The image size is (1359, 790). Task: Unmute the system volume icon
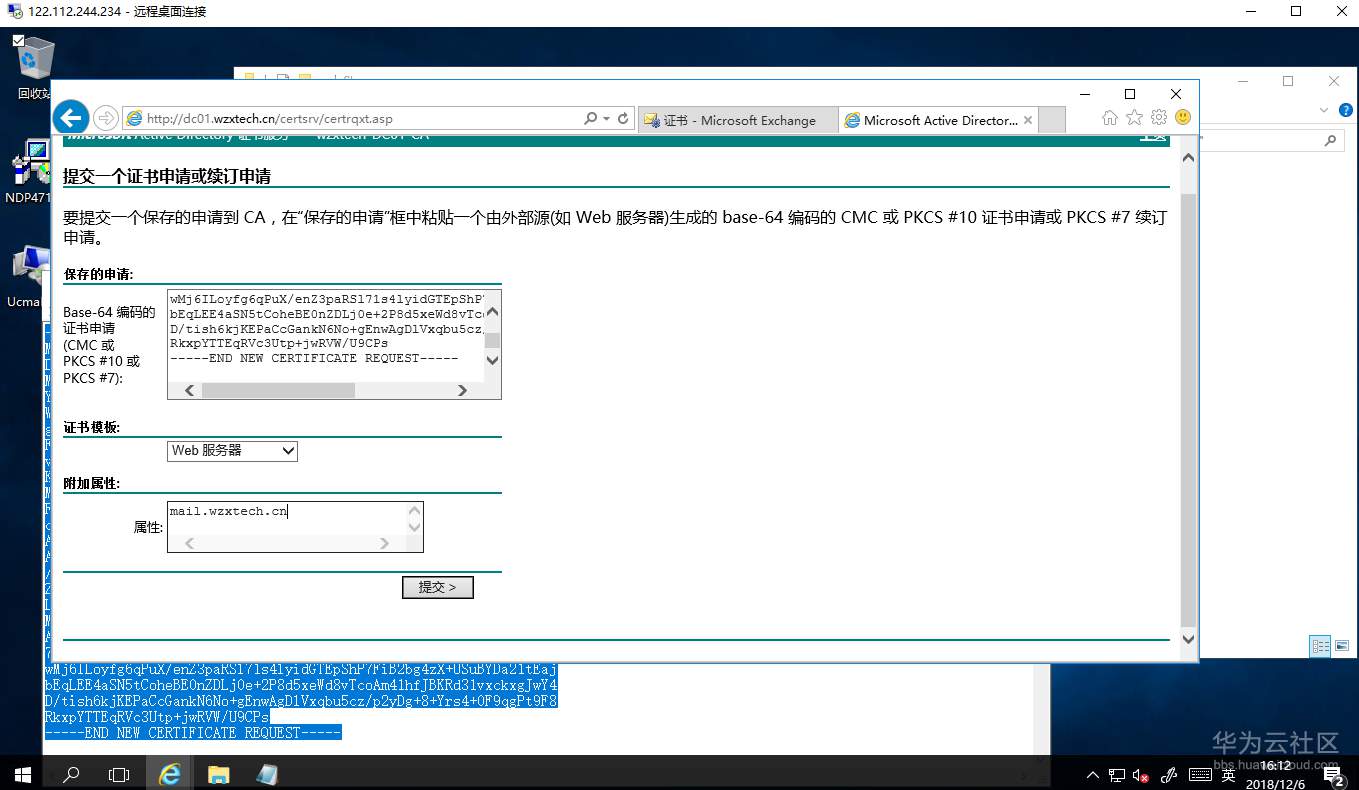pyautogui.click(x=1140, y=774)
